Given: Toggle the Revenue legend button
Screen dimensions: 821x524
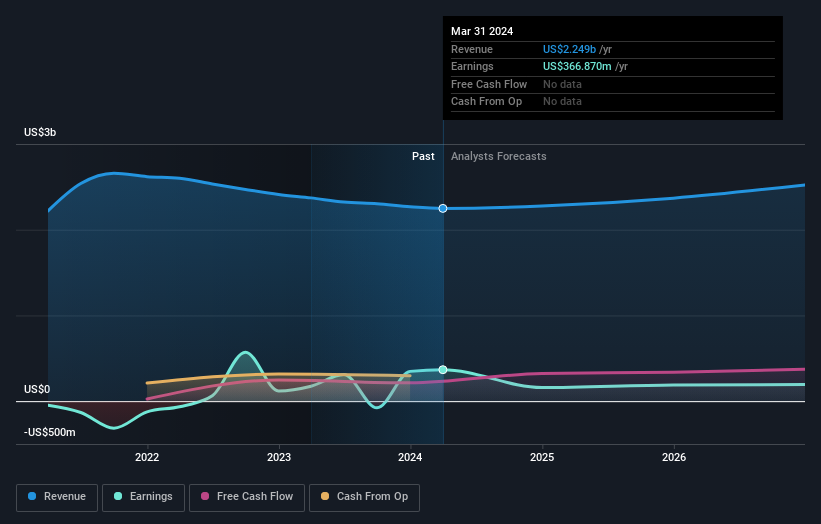Looking at the screenshot, I should tap(57, 497).
